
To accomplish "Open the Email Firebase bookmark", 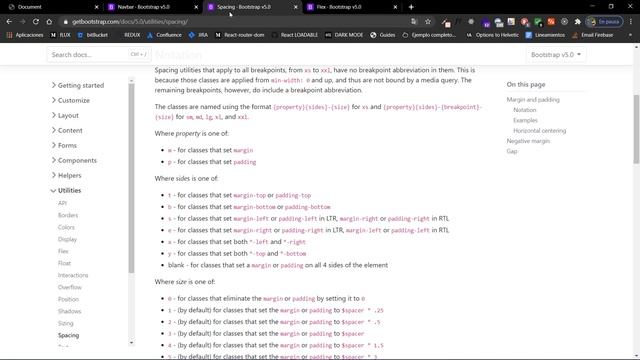I will point(593,35).
